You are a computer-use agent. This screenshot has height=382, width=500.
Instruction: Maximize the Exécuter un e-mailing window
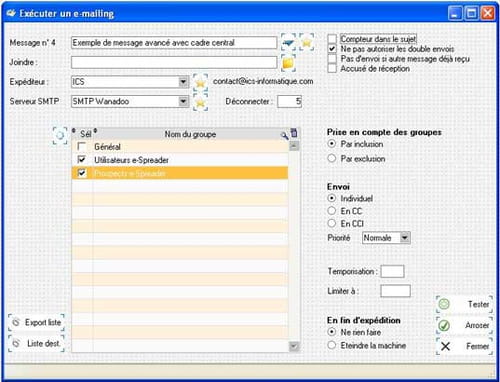(x=471, y=13)
